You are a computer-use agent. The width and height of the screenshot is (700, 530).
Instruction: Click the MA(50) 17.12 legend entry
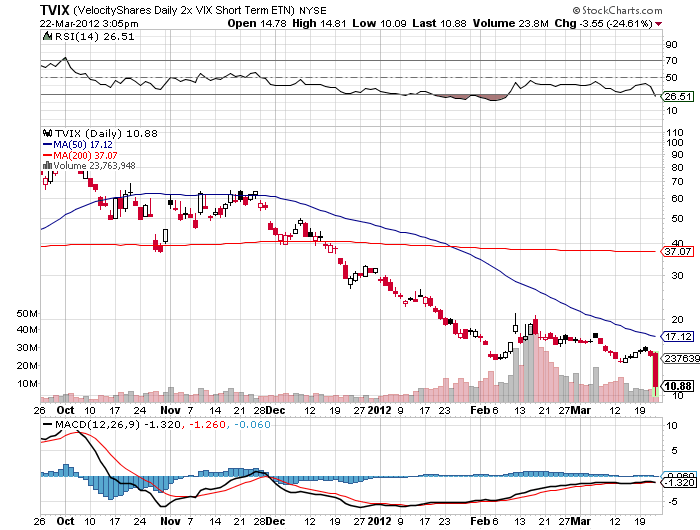pyautogui.click(x=78, y=145)
